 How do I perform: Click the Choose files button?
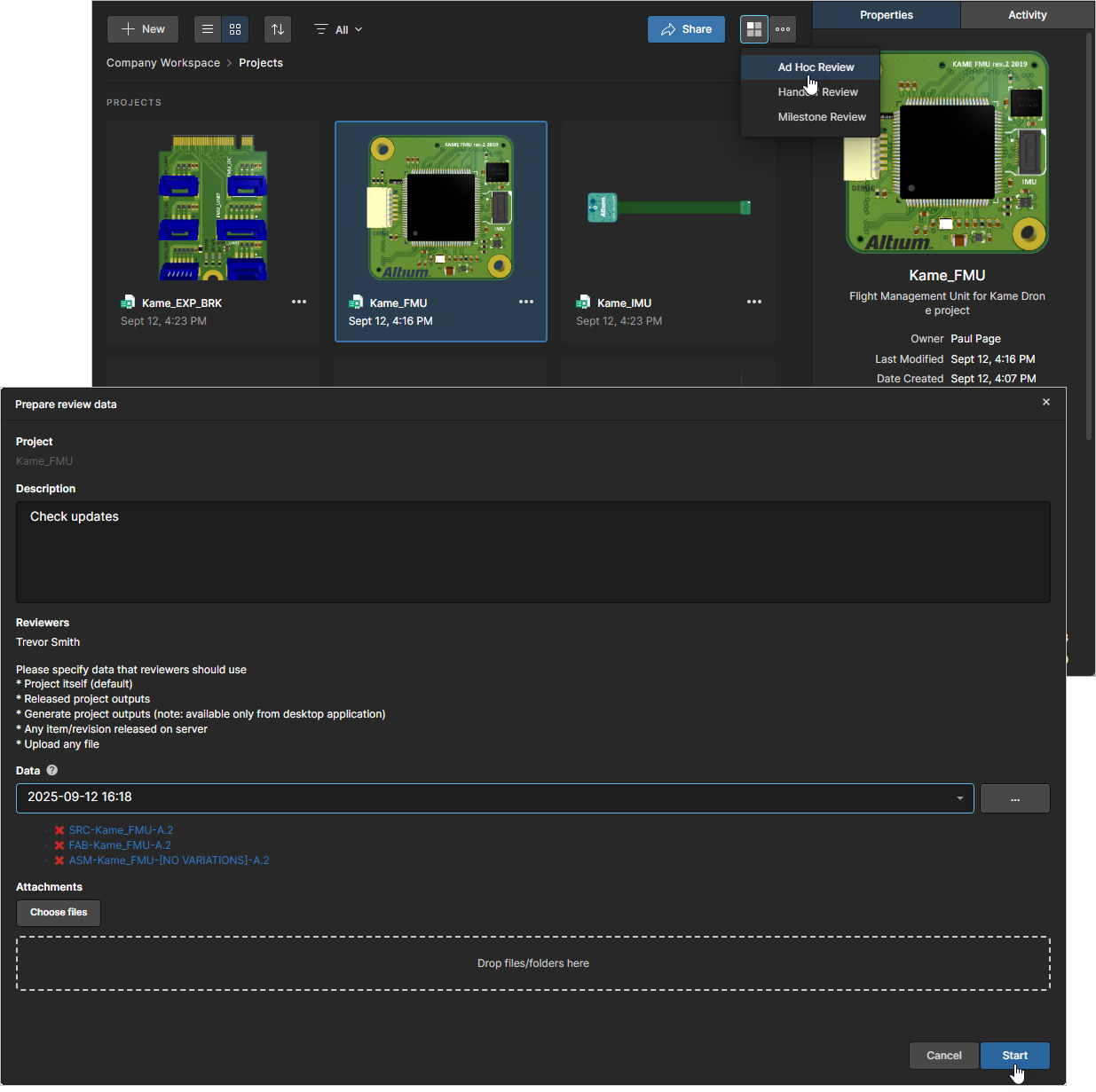point(59,913)
